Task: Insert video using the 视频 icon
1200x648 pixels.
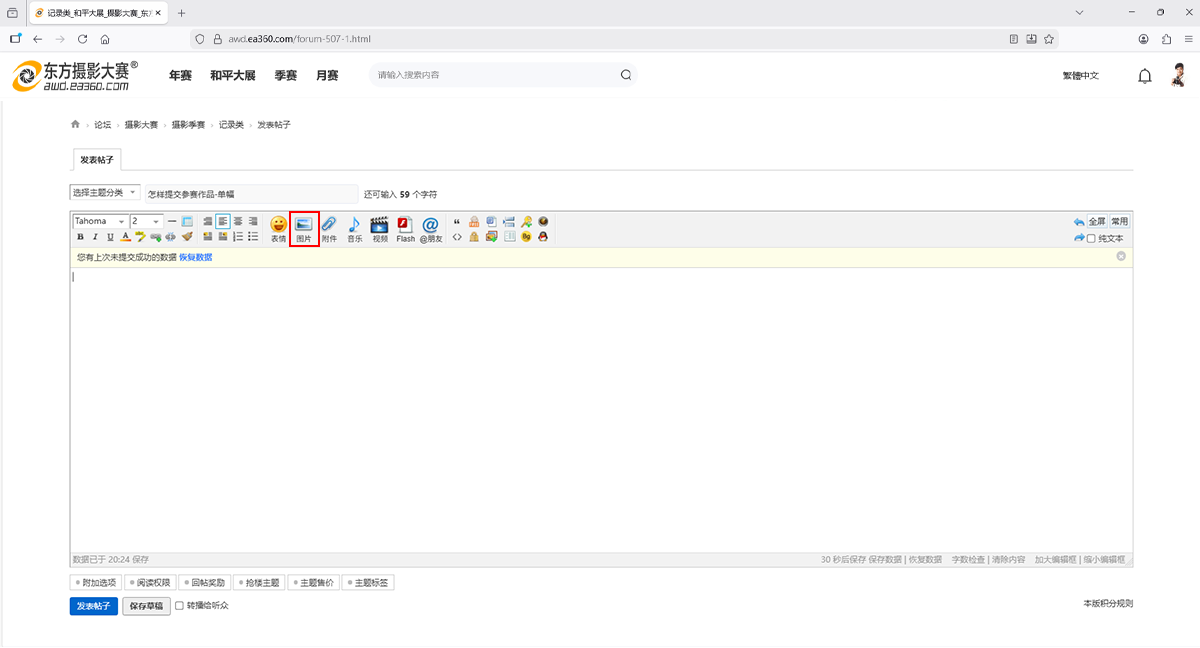Action: 380,229
